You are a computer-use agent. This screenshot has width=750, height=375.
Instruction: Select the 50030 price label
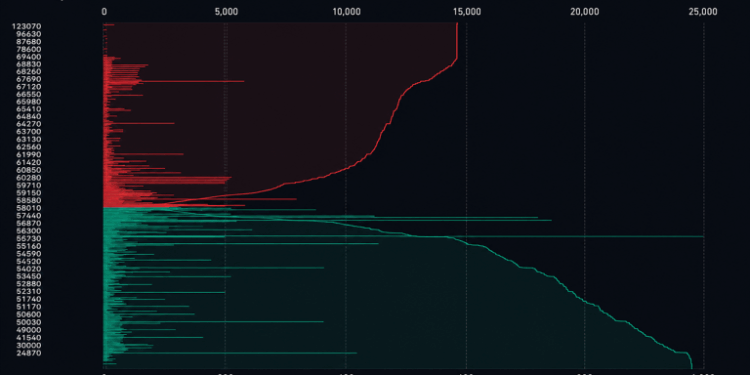[x=28, y=322]
